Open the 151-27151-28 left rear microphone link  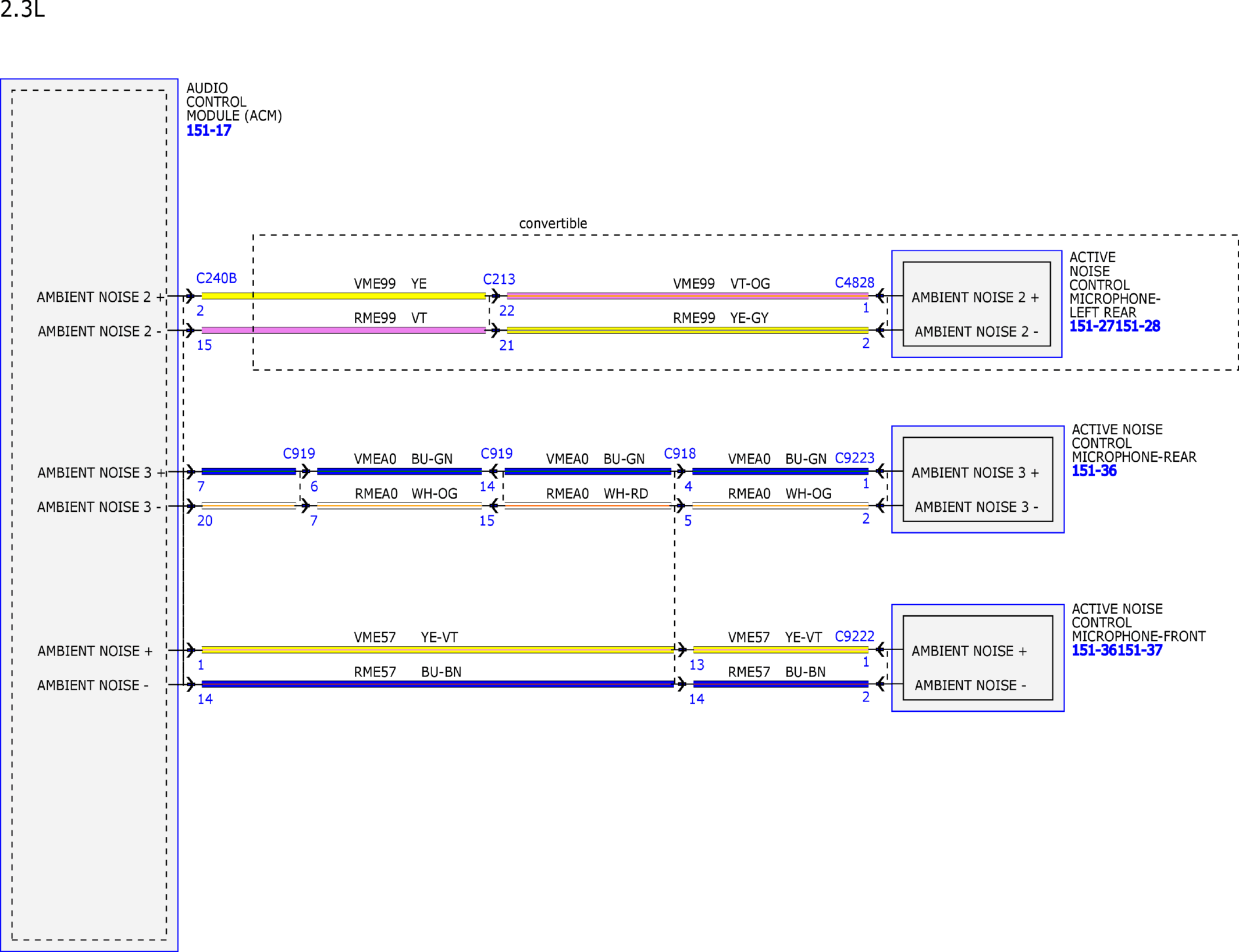[x=1114, y=326]
